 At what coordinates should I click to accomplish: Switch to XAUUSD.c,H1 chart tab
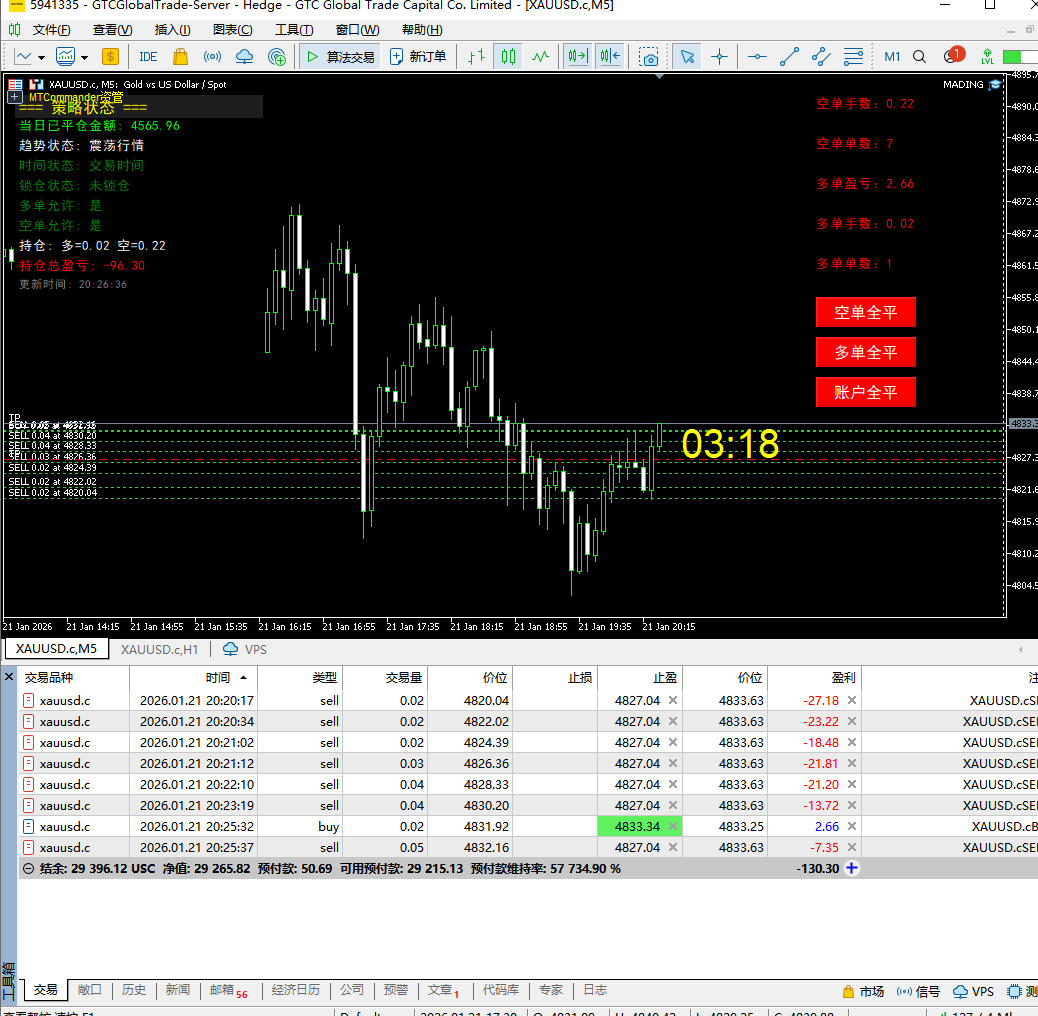pyautogui.click(x=159, y=649)
